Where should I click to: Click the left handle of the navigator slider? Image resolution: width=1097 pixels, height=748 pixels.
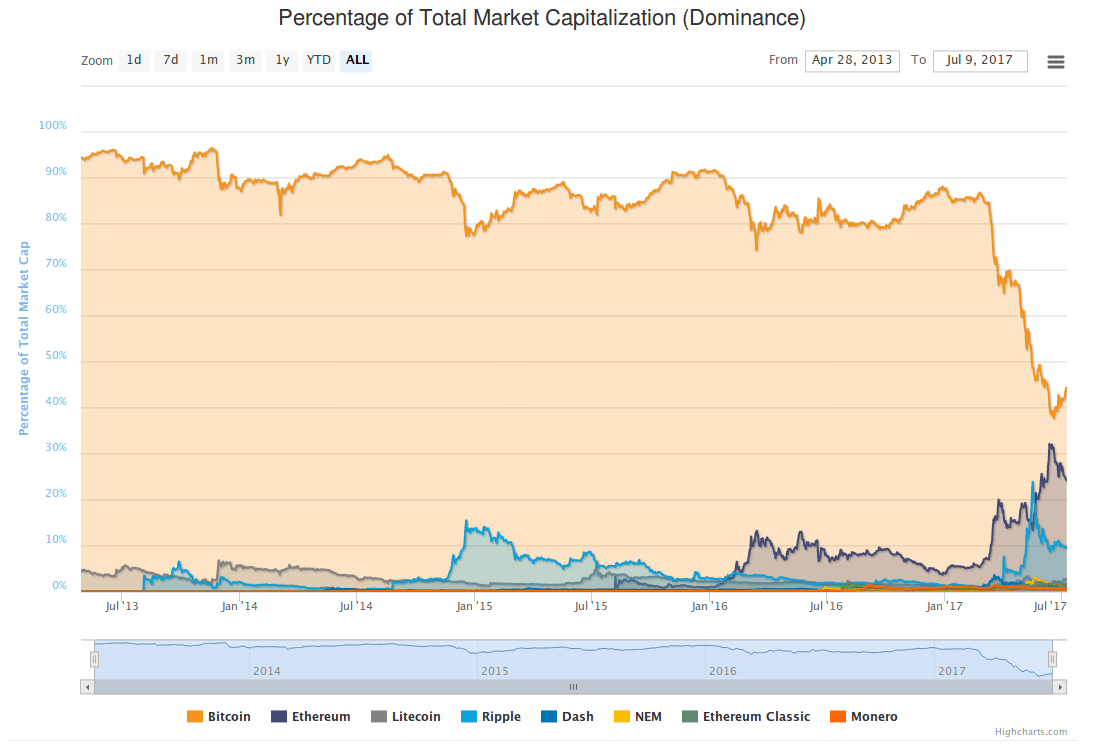point(95,658)
